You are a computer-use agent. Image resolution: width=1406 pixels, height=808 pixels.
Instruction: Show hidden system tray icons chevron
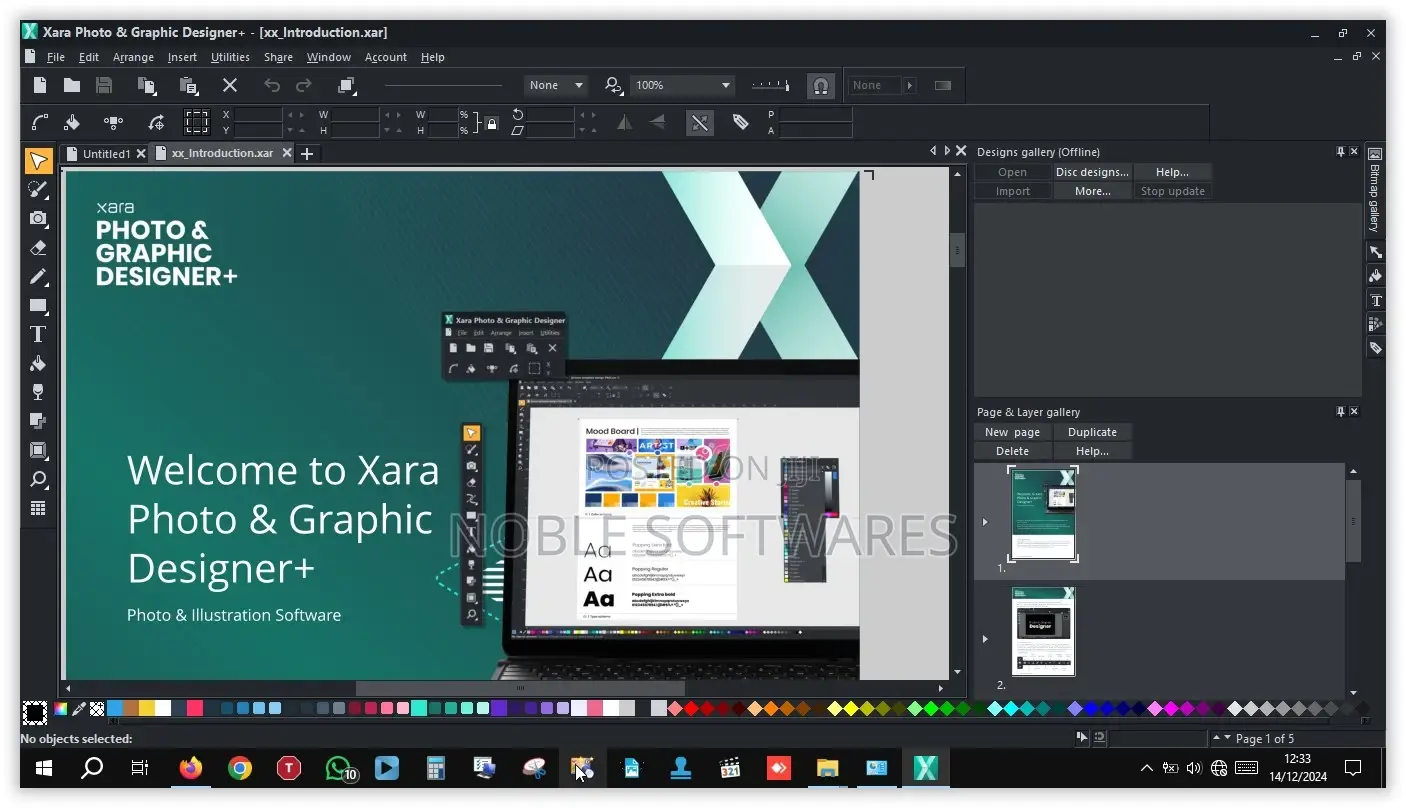point(1147,768)
